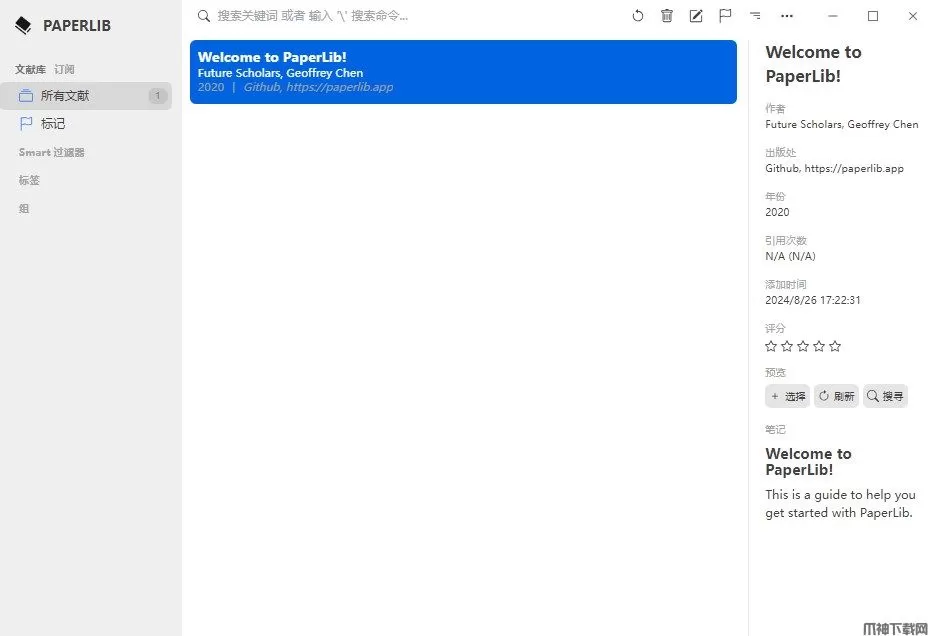
Task: Switch to the 订阅 feeds tab
Action: click(x=64, y=69)
